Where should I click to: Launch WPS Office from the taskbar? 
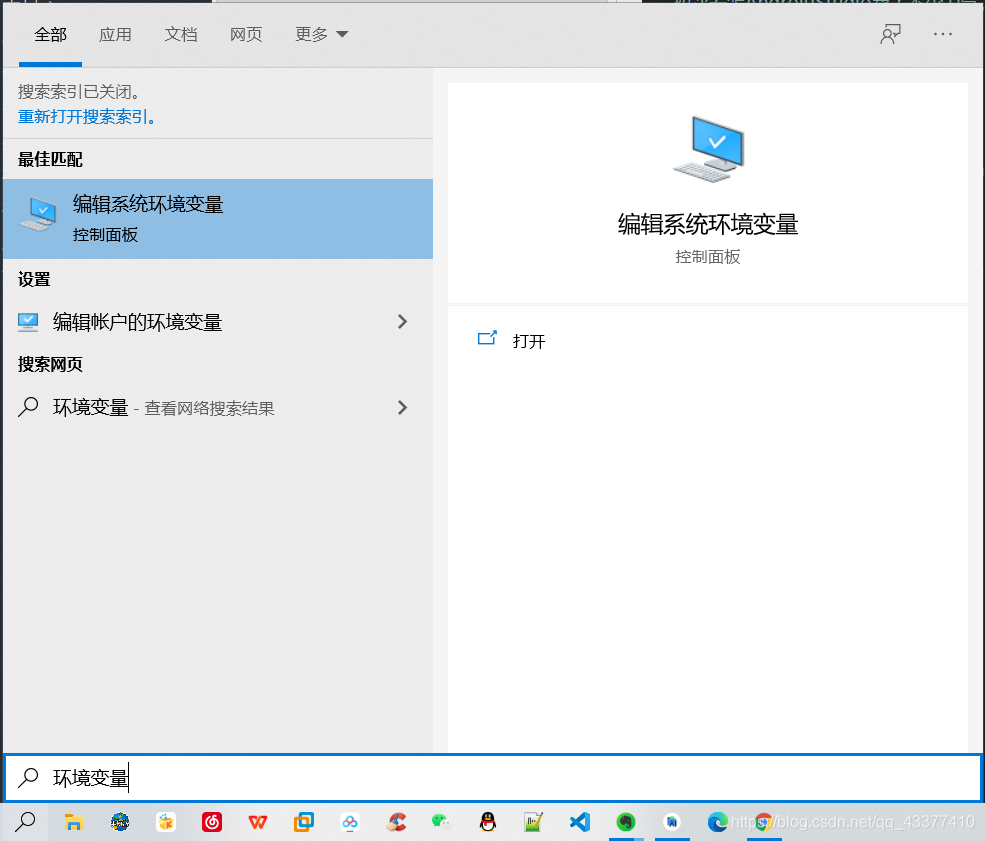point(258,822)
